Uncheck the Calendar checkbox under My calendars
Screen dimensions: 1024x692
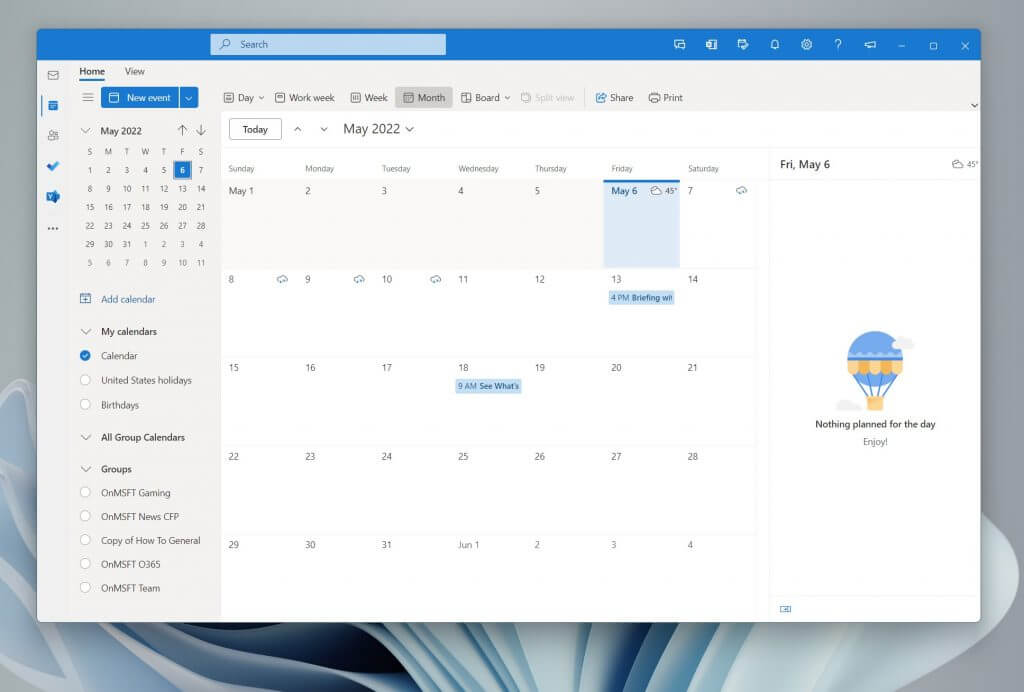tap(85, 356)
